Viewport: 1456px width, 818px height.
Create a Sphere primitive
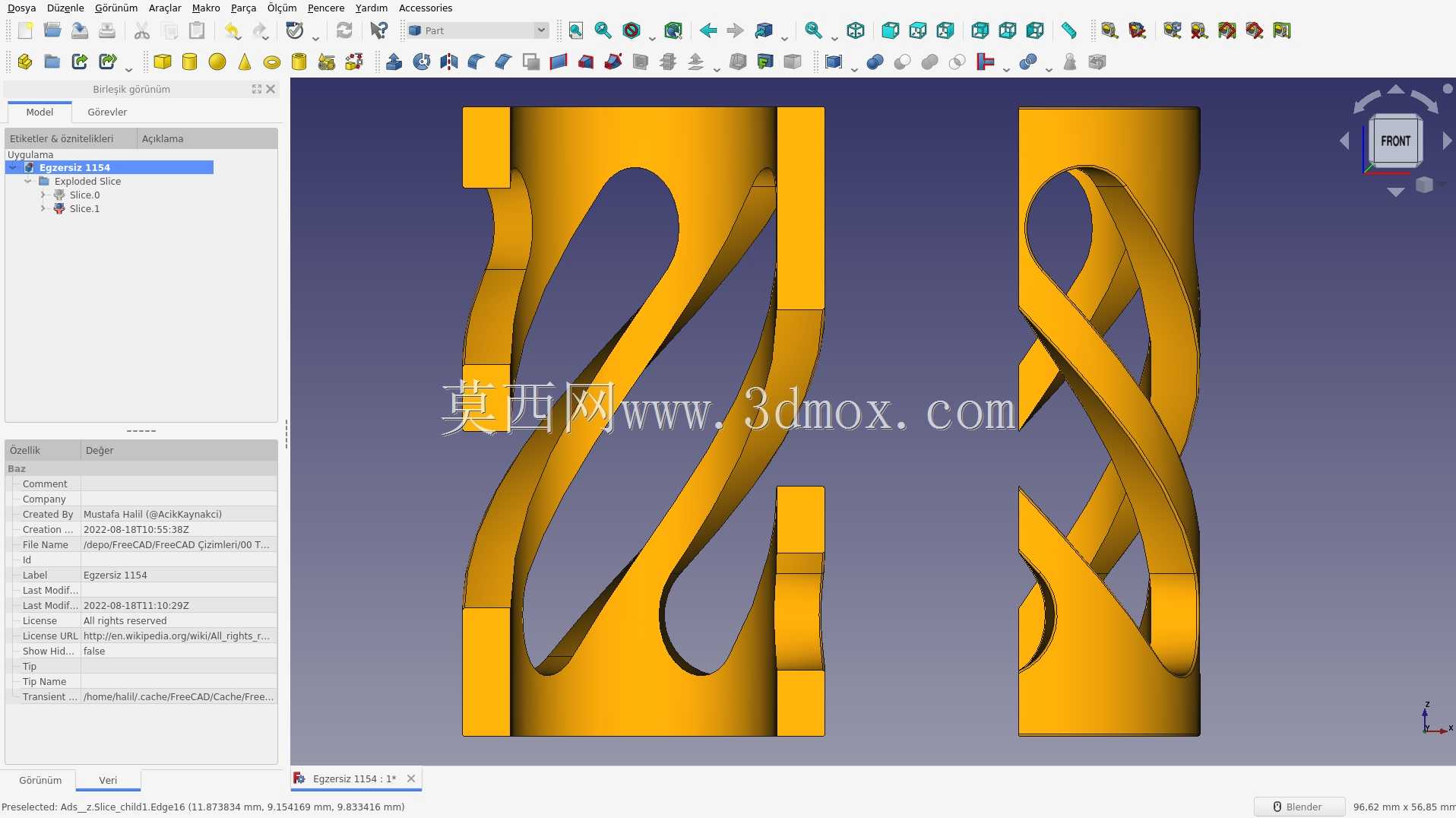[x=217, y=62]
